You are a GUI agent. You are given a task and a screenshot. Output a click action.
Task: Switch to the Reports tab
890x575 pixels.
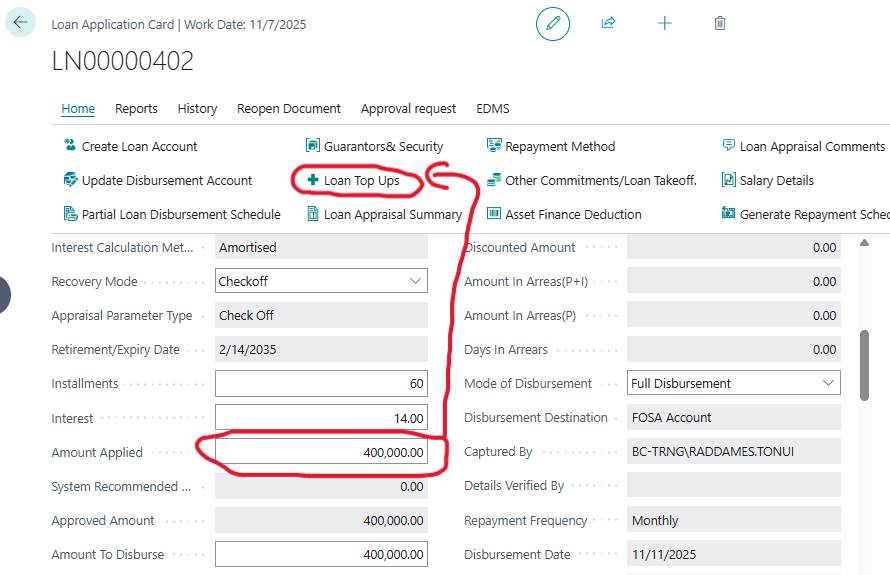tap(136, 108)
